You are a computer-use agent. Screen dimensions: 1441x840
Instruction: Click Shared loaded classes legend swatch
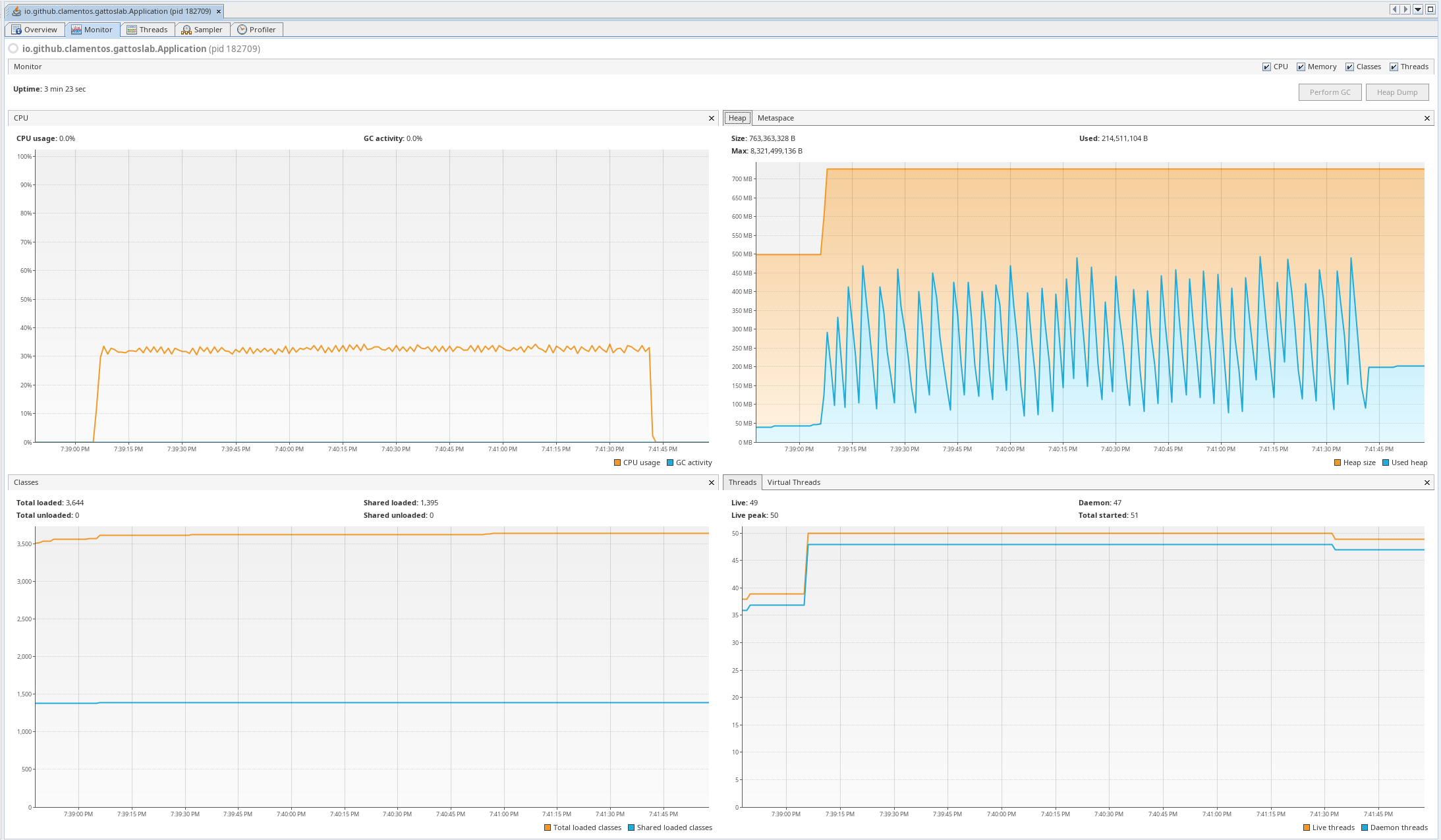tap(631, 827)
